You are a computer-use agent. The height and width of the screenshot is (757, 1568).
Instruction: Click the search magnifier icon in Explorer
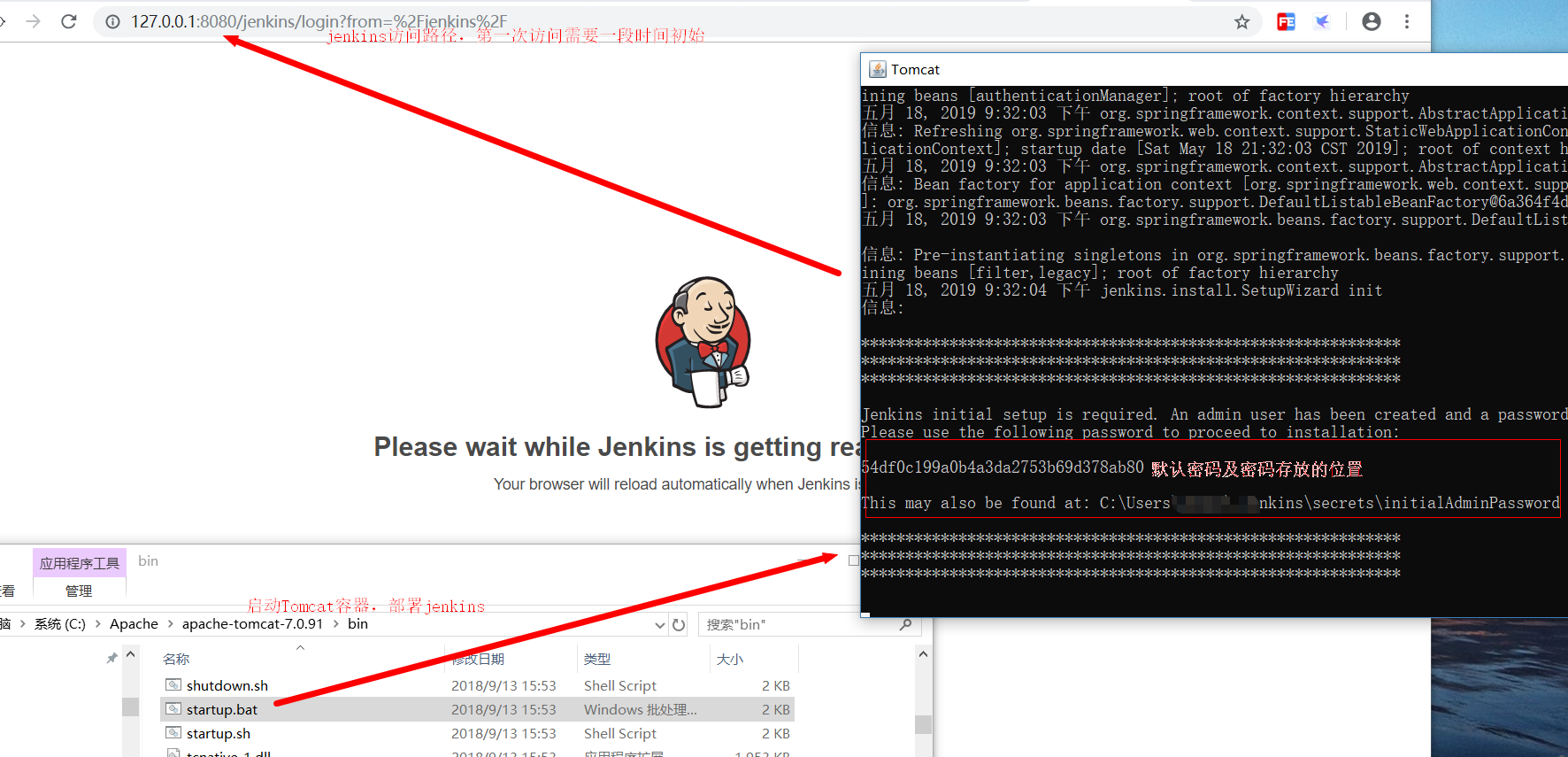[x=905, y=625]
